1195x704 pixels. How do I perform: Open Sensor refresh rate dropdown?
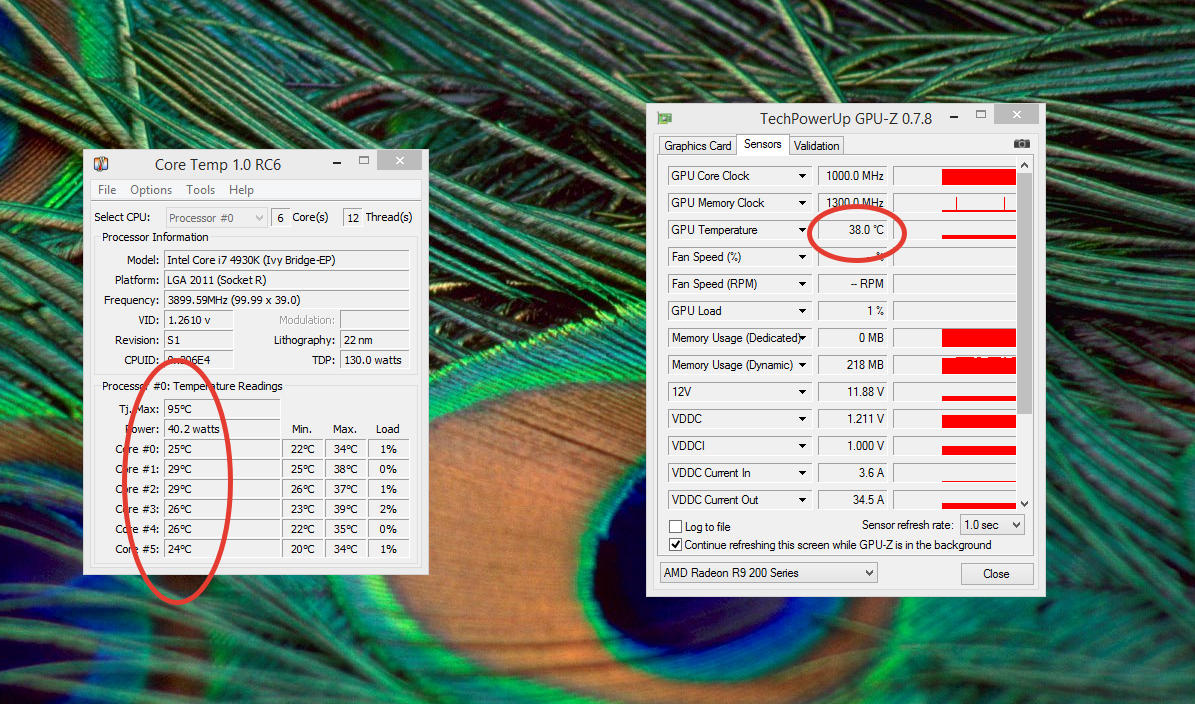coord(992,525)
